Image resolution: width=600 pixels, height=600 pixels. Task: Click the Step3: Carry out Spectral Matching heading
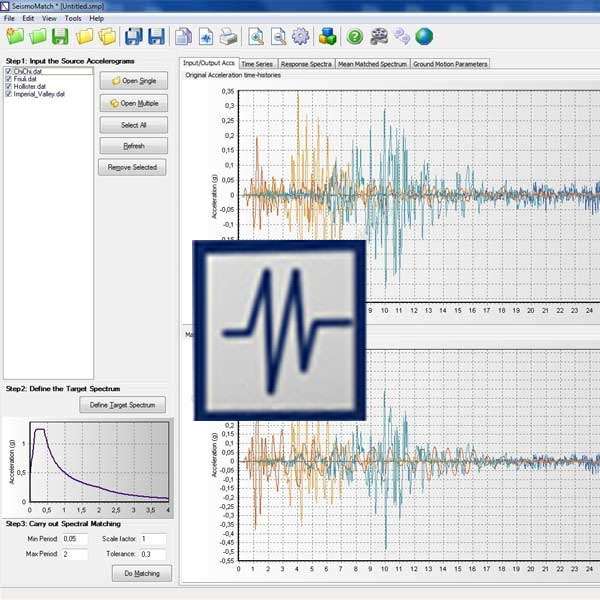click(x=63, y=523)
